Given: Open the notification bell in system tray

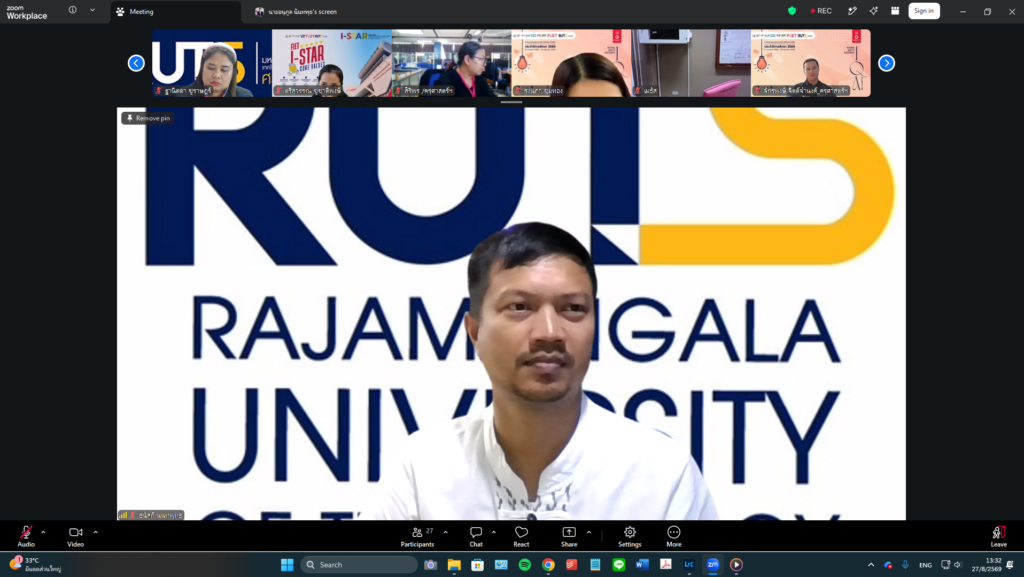Looking at the screenshot, I should tap(1010, 565).
